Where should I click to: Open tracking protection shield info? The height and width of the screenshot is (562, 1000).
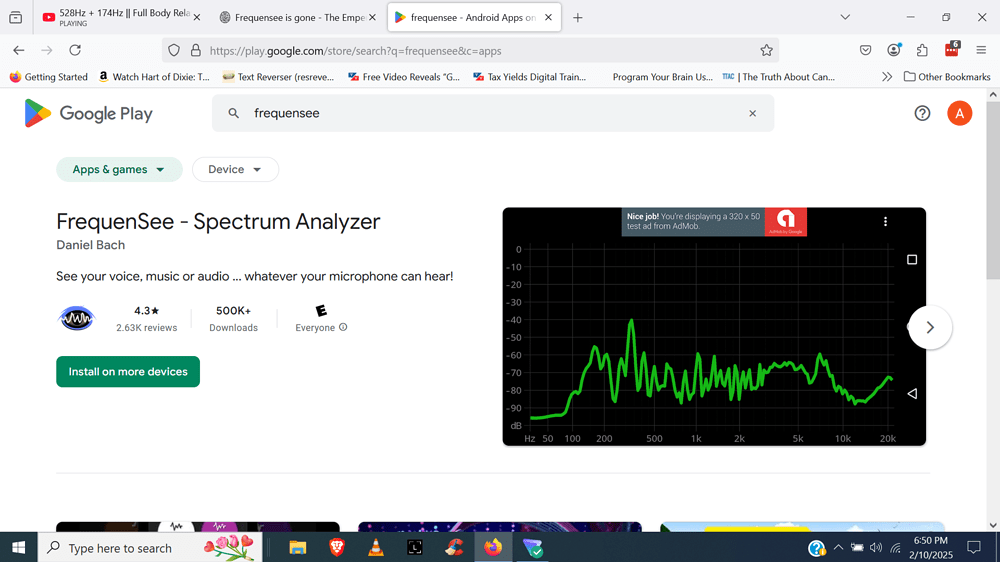(x=173, y=50)
